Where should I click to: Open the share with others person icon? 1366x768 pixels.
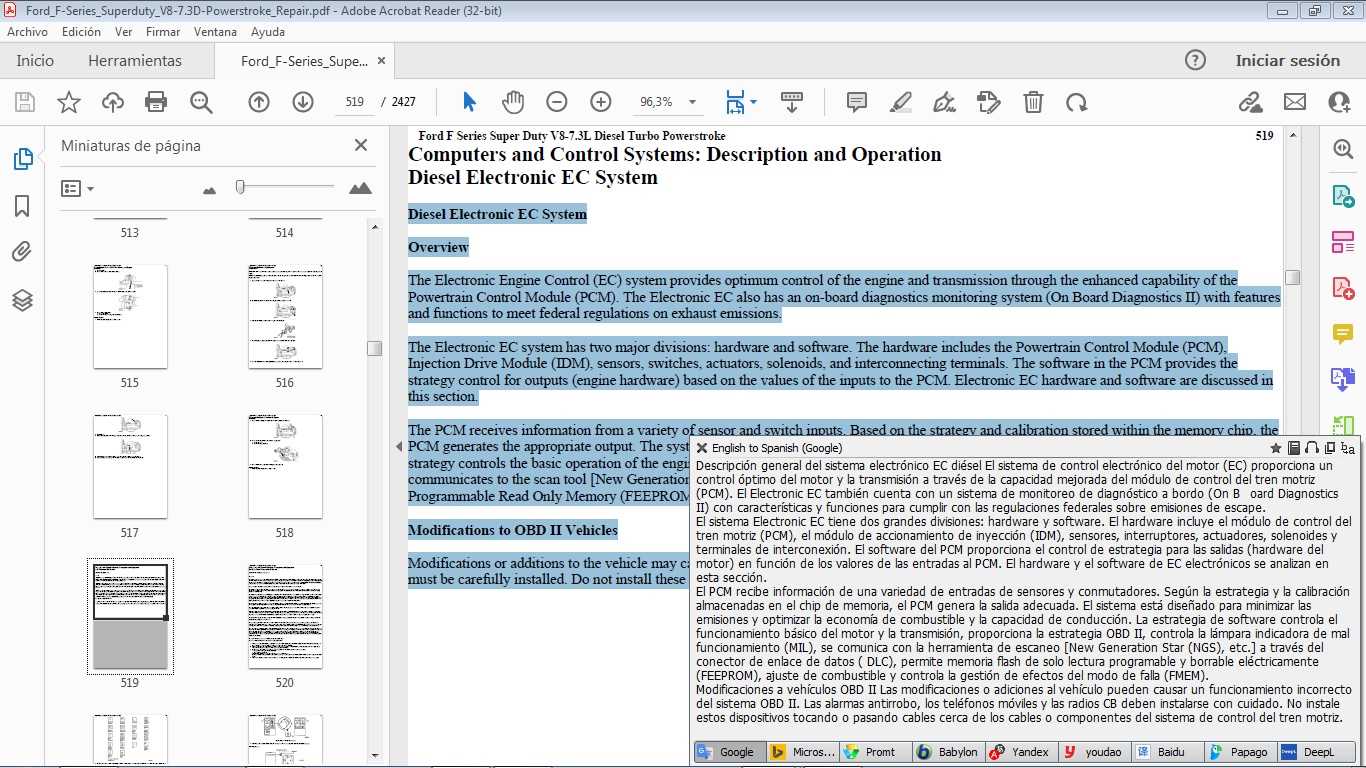[1339, 102]
